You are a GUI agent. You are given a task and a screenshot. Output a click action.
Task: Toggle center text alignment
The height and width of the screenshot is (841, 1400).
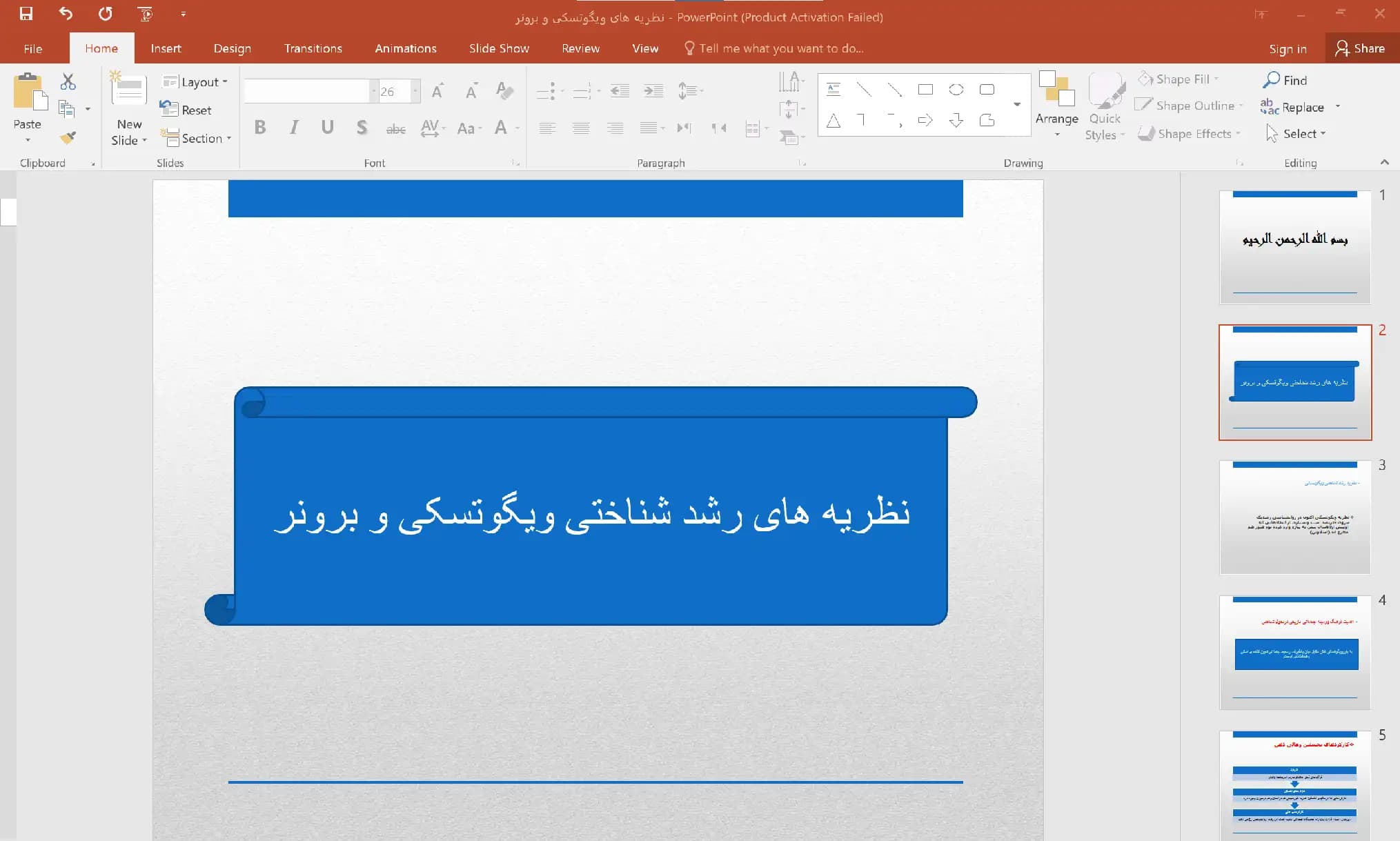click(x=581, y=128)
